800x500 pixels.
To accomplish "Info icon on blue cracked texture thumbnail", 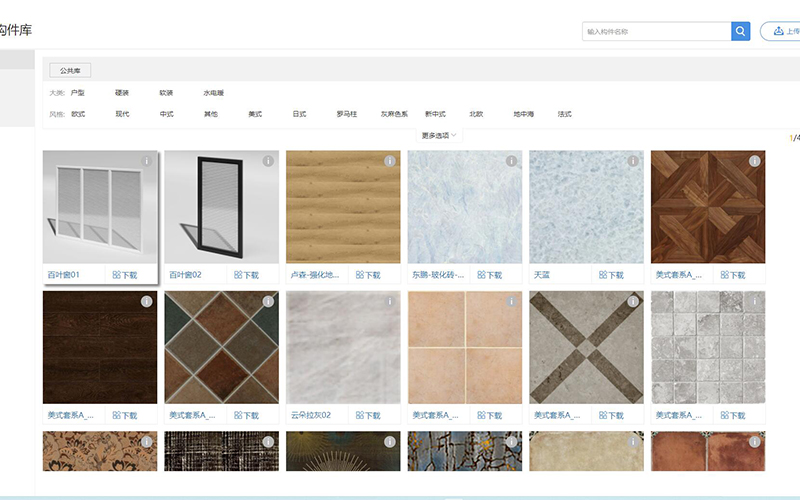I will pos(511,442).
